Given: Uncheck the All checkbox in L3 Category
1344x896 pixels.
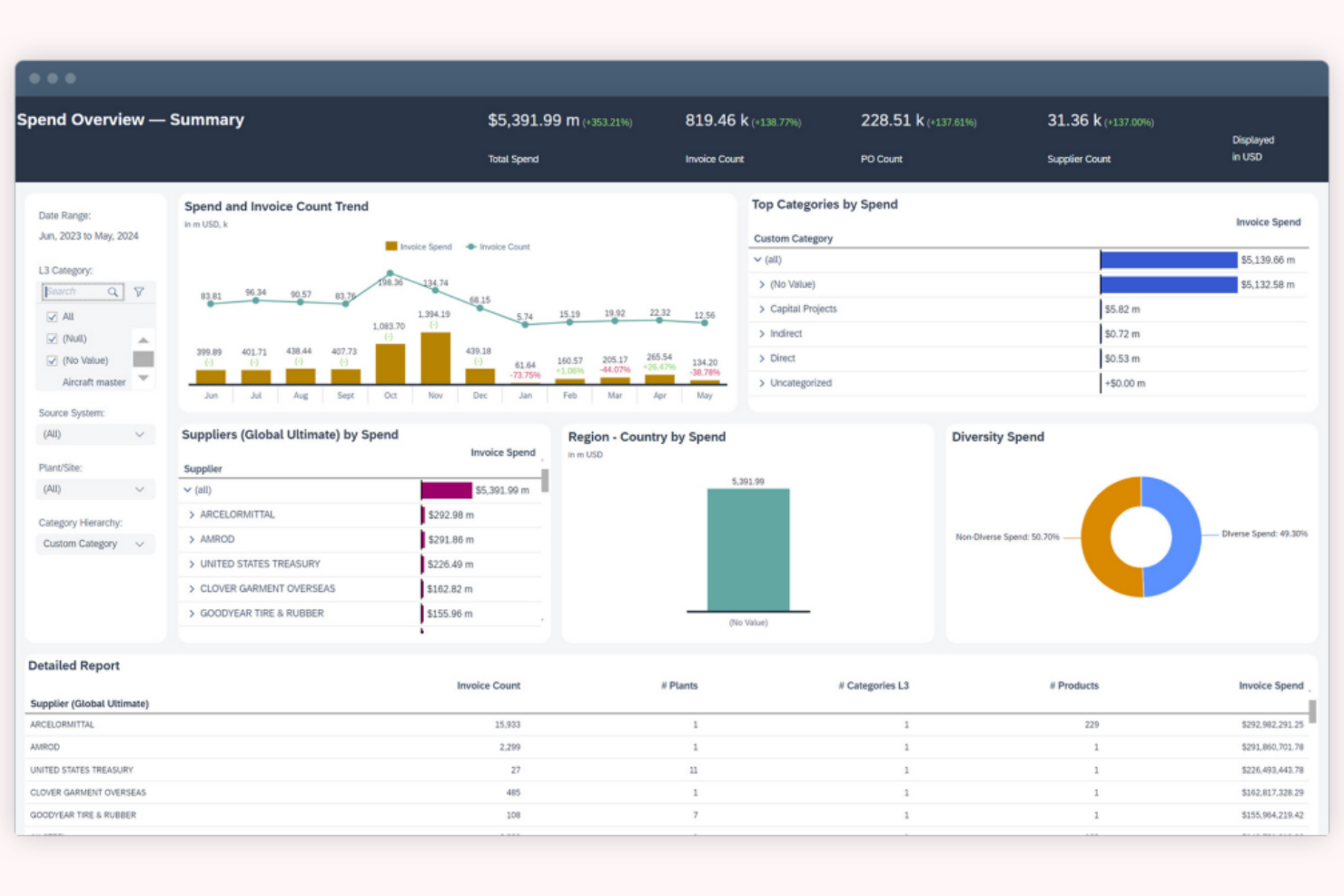Looking at the screenshot, I should click(x=52, y=316).
